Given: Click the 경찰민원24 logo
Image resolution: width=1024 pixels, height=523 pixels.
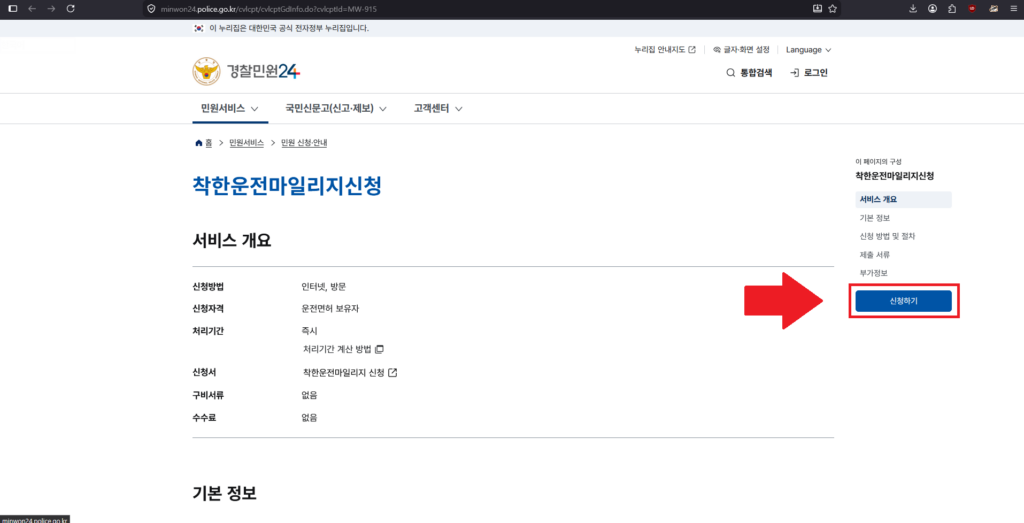Looking at the screenshot, I should click(x=246, y=72).
